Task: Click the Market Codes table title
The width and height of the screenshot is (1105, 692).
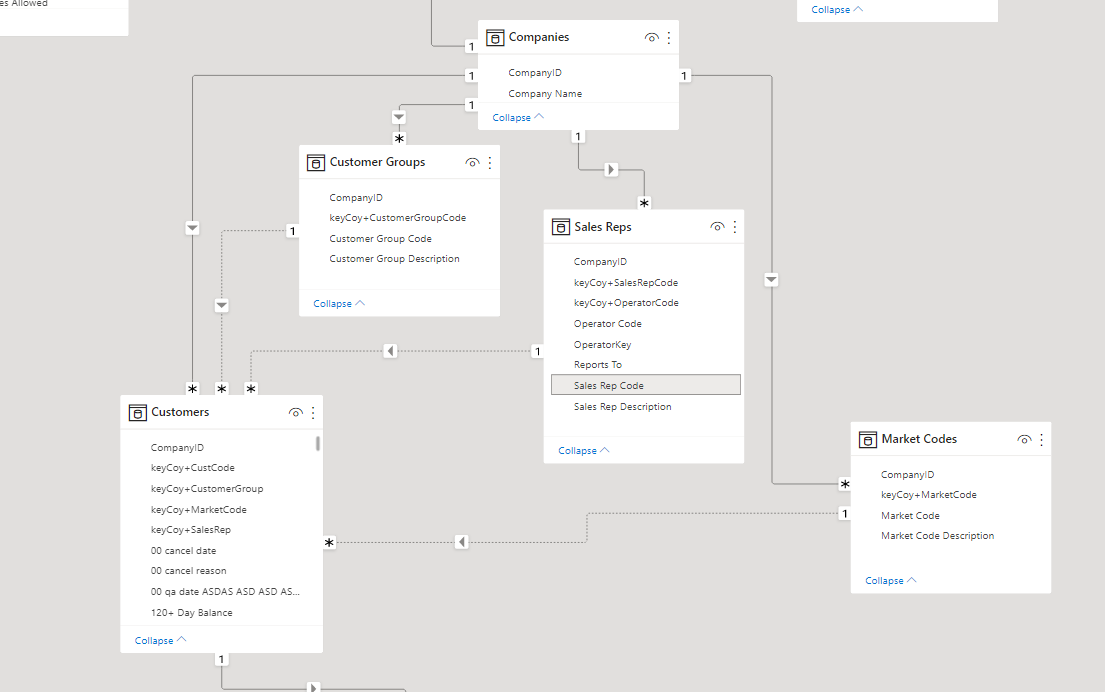Action: tap(919, 439)
